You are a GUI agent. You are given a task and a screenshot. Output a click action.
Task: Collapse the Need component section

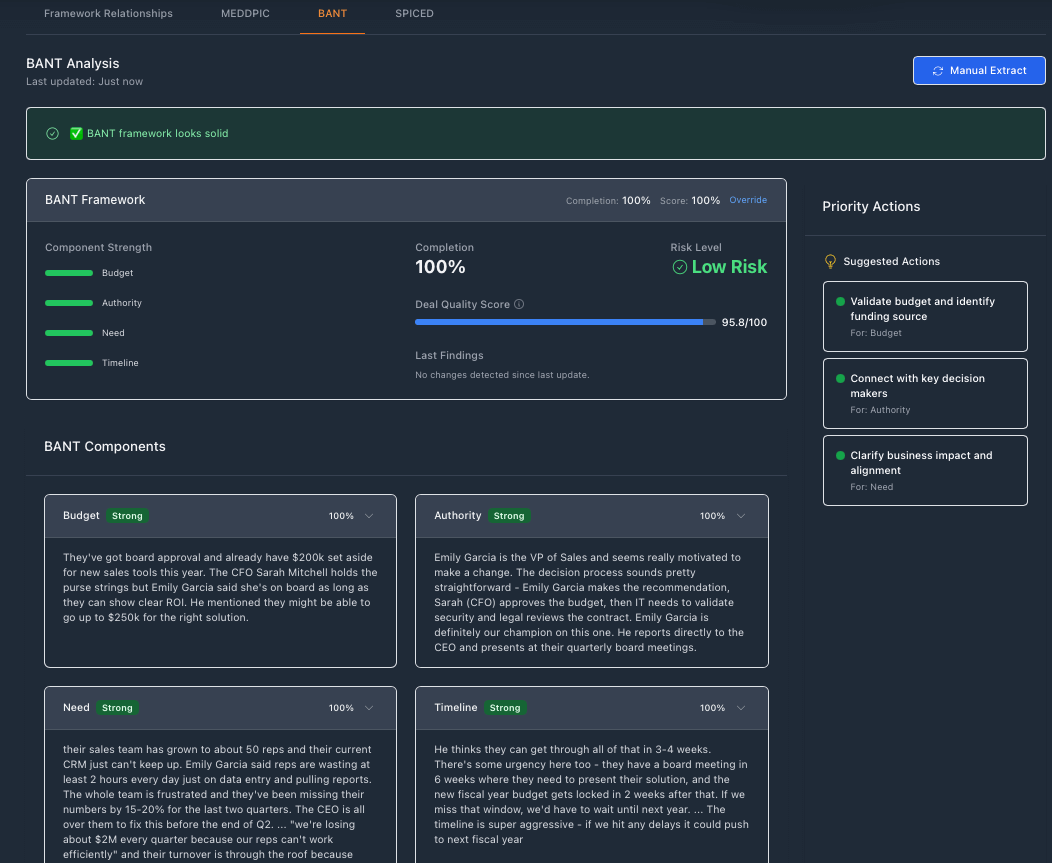tap(368, 708)
